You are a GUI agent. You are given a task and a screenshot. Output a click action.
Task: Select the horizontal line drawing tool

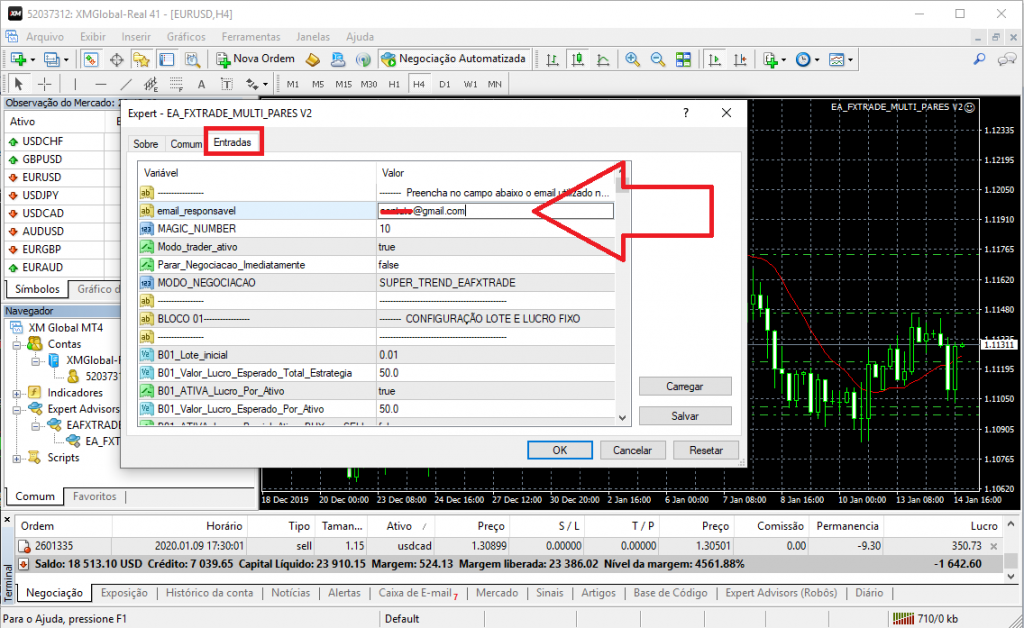point(101,84)
